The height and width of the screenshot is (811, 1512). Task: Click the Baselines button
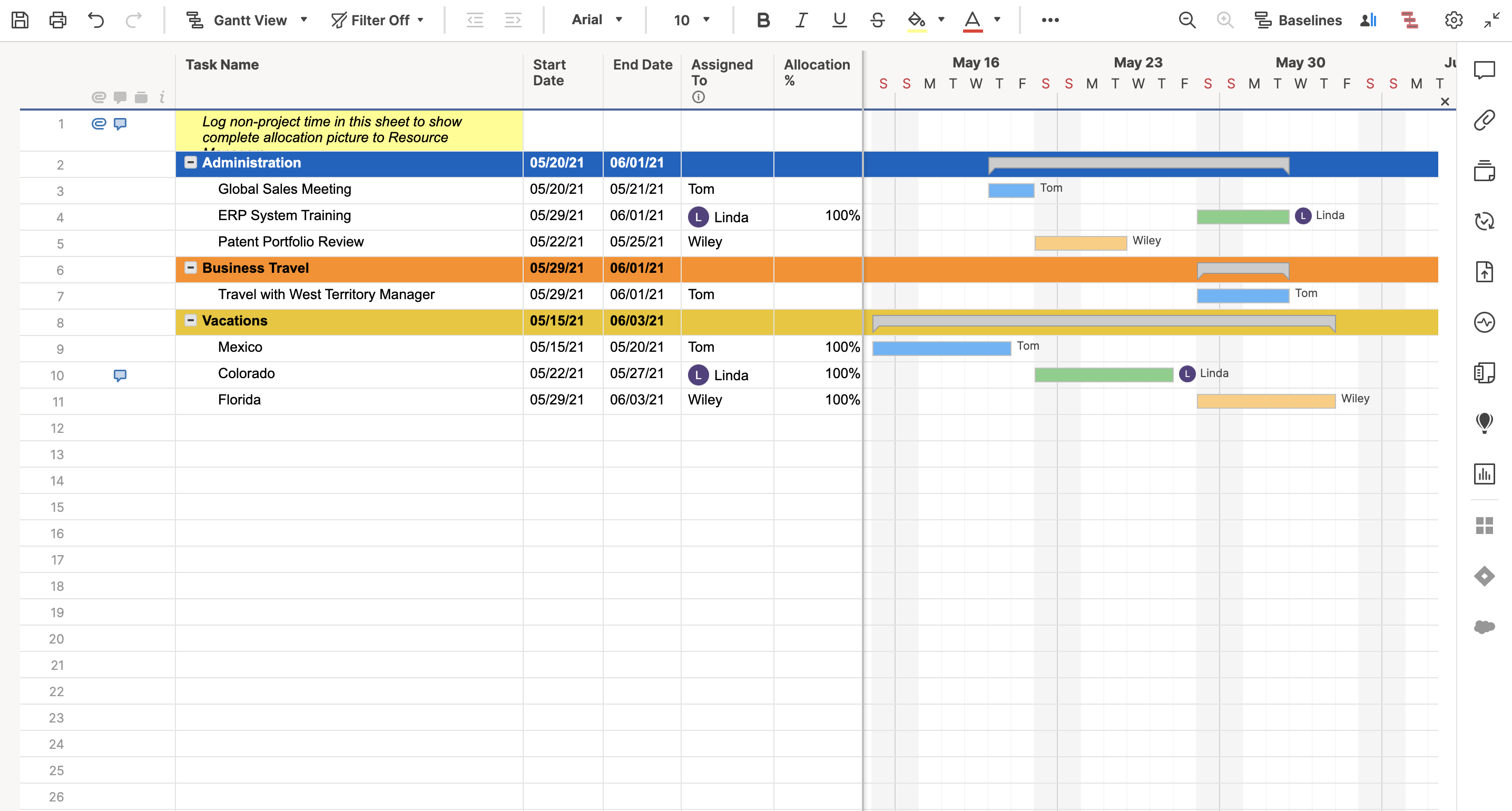point(1298,20)
